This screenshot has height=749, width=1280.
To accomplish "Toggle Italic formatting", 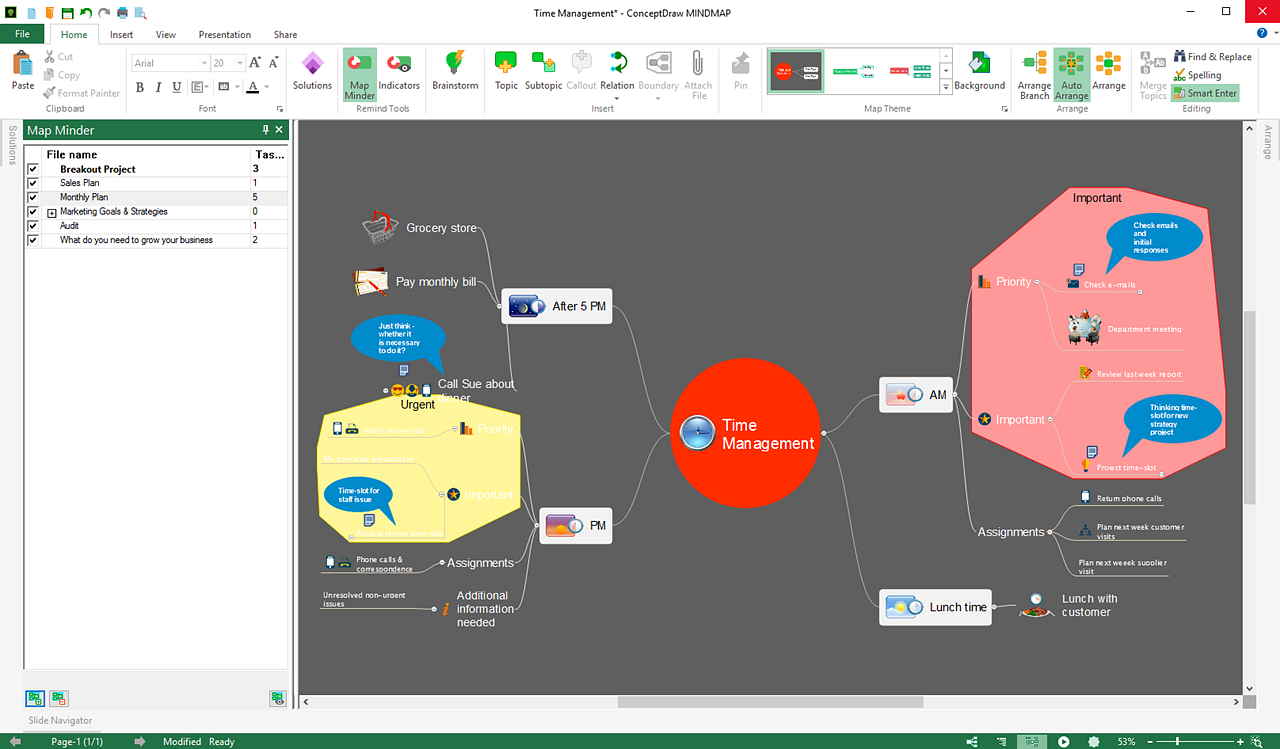I will [157, 87].
